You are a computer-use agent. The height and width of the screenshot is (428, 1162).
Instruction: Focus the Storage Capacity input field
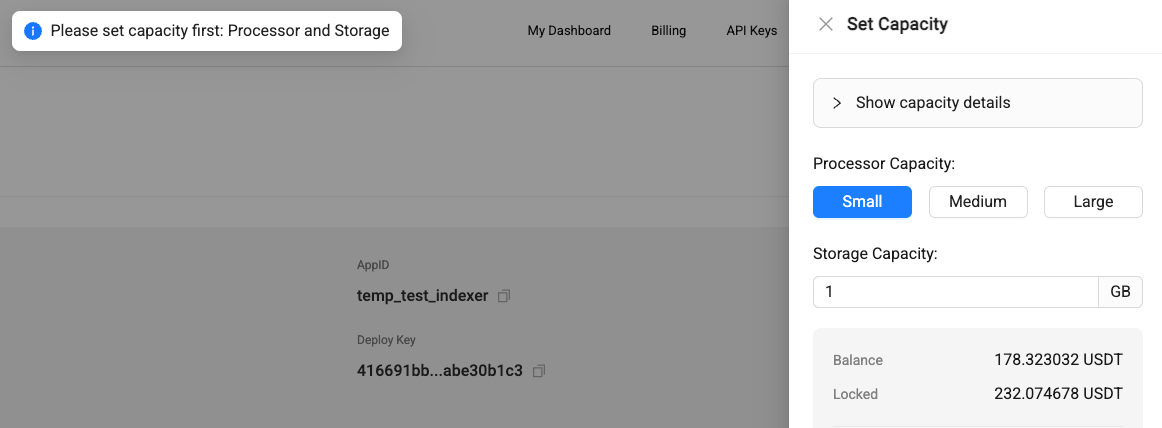click(x=955, y=292)
